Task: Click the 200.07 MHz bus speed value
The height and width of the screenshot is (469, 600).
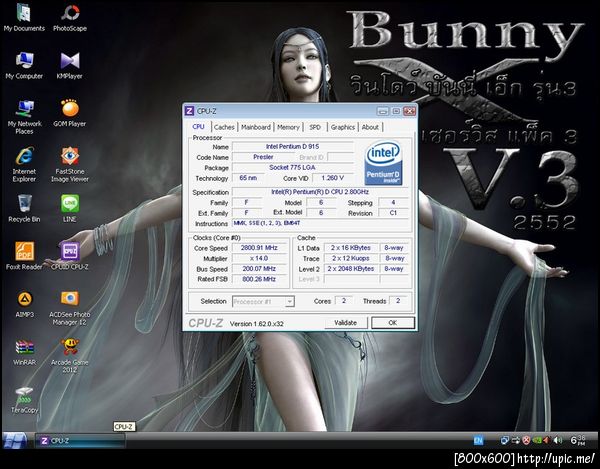Action: coord(259,269)
